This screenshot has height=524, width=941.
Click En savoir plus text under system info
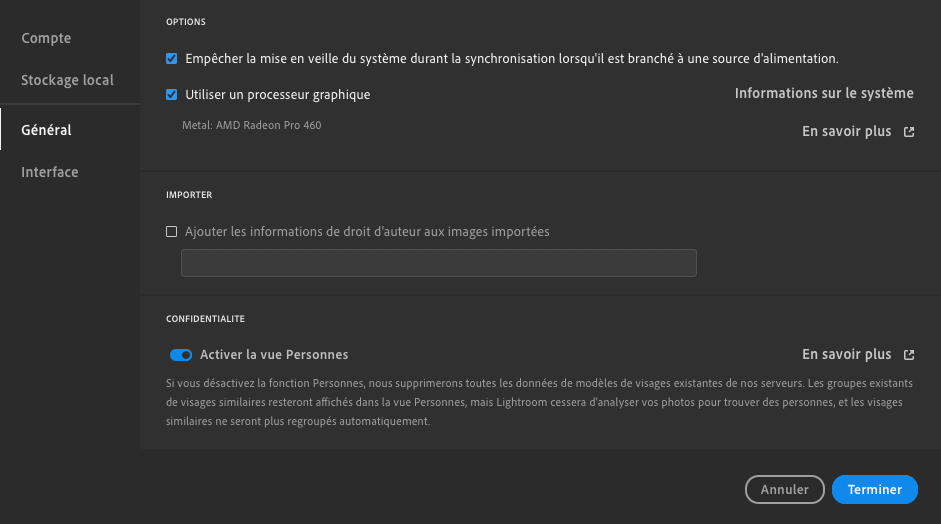(846, 131)
